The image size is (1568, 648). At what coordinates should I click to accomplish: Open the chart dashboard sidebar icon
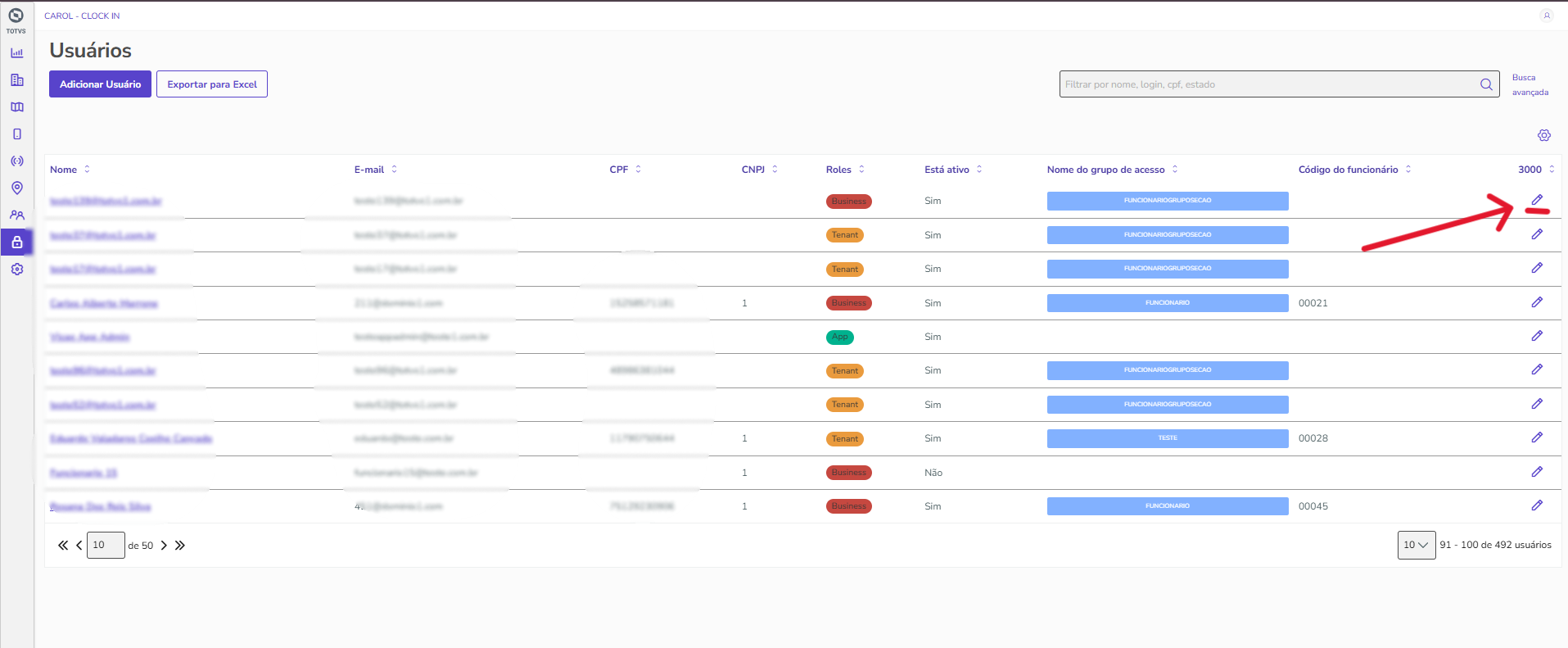click(x=16, y=53)
